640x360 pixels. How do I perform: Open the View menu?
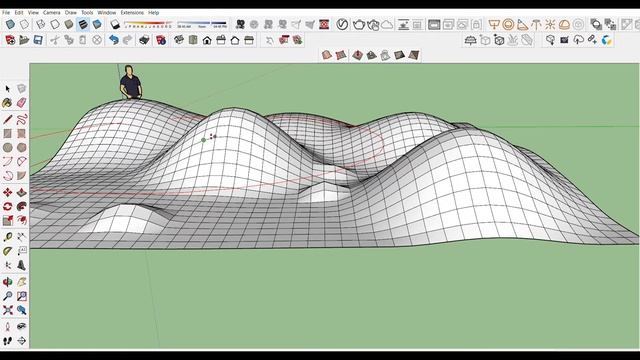(x=33, y=13)
